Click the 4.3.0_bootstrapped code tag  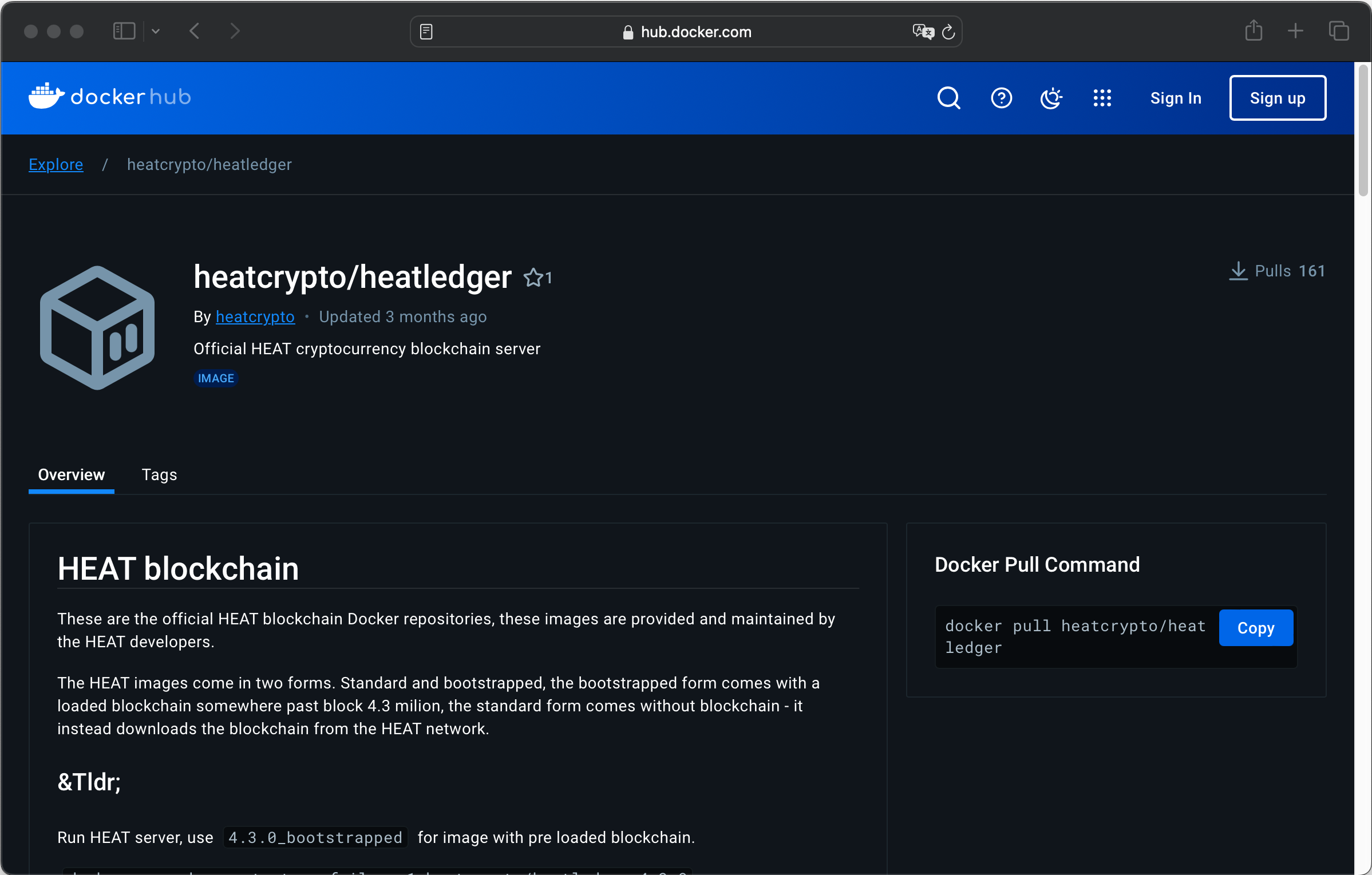[x=315, y=837]
